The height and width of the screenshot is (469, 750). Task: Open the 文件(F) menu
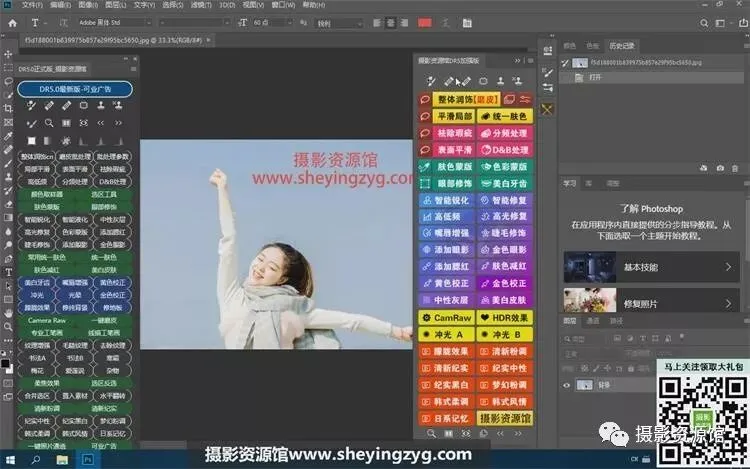32,5
